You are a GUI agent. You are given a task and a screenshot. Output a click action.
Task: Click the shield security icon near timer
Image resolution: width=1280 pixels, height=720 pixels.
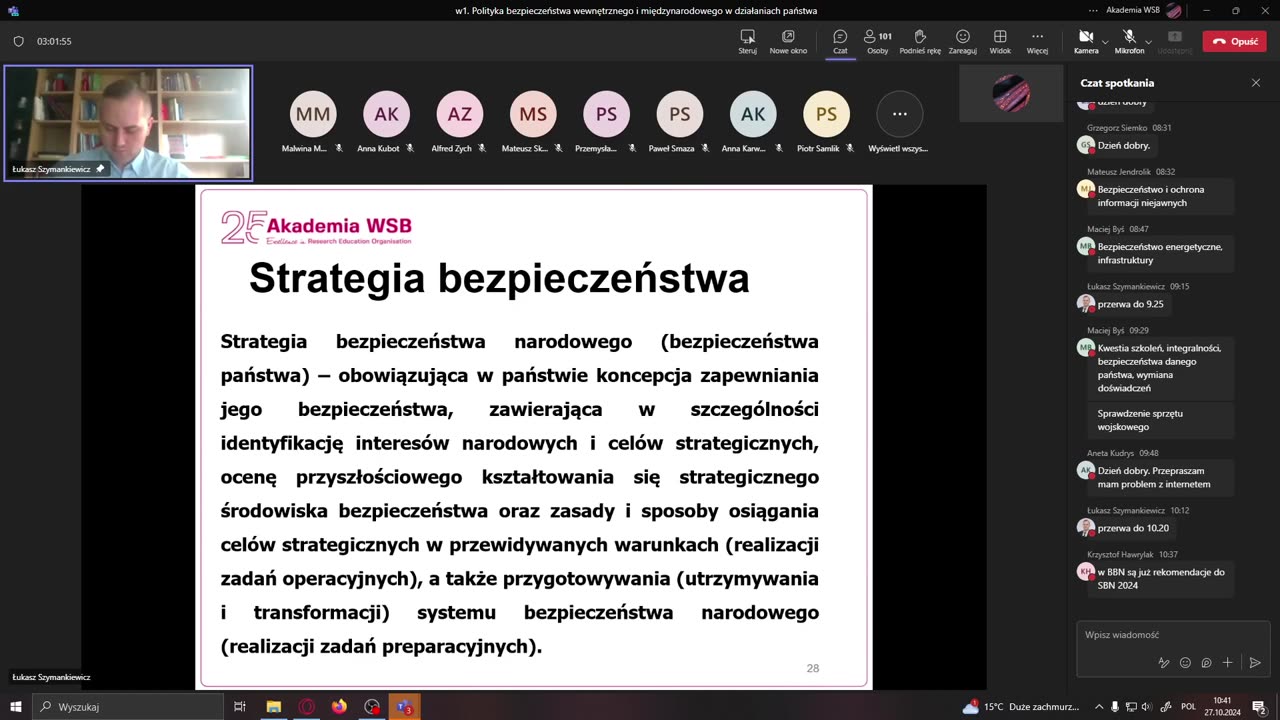18,41
